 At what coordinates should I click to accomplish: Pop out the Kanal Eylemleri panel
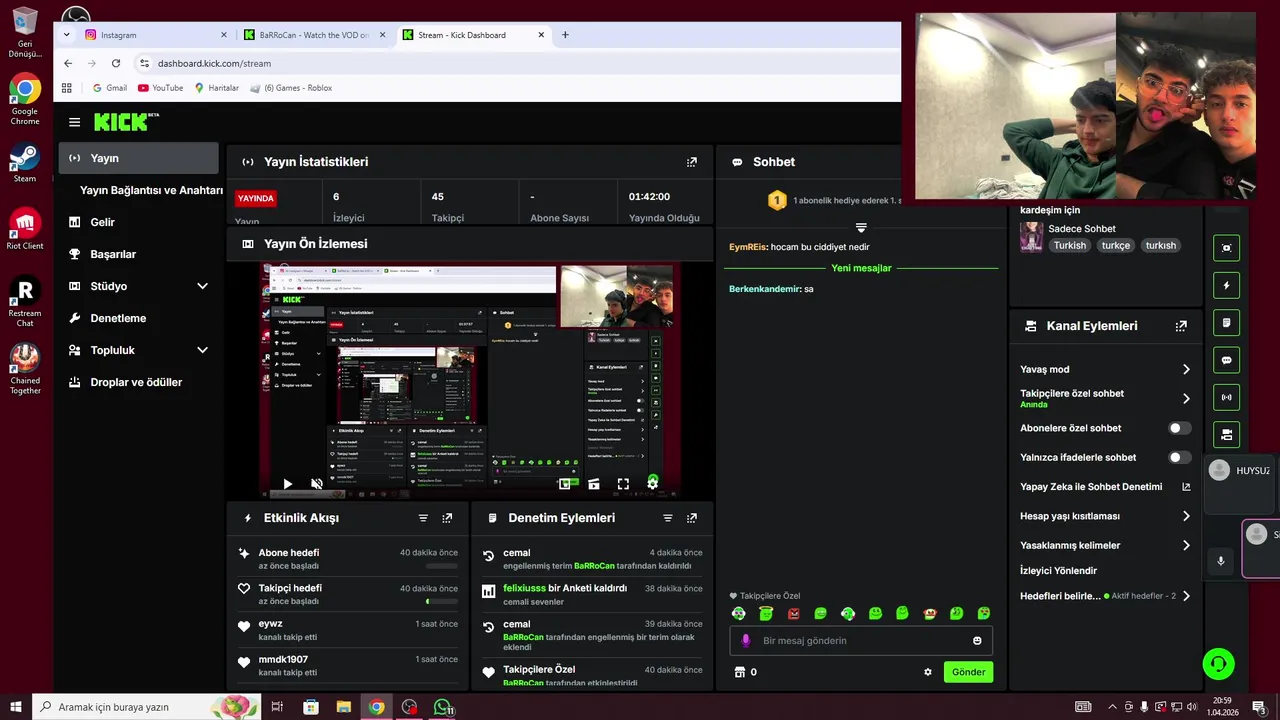click(1181, 326)
